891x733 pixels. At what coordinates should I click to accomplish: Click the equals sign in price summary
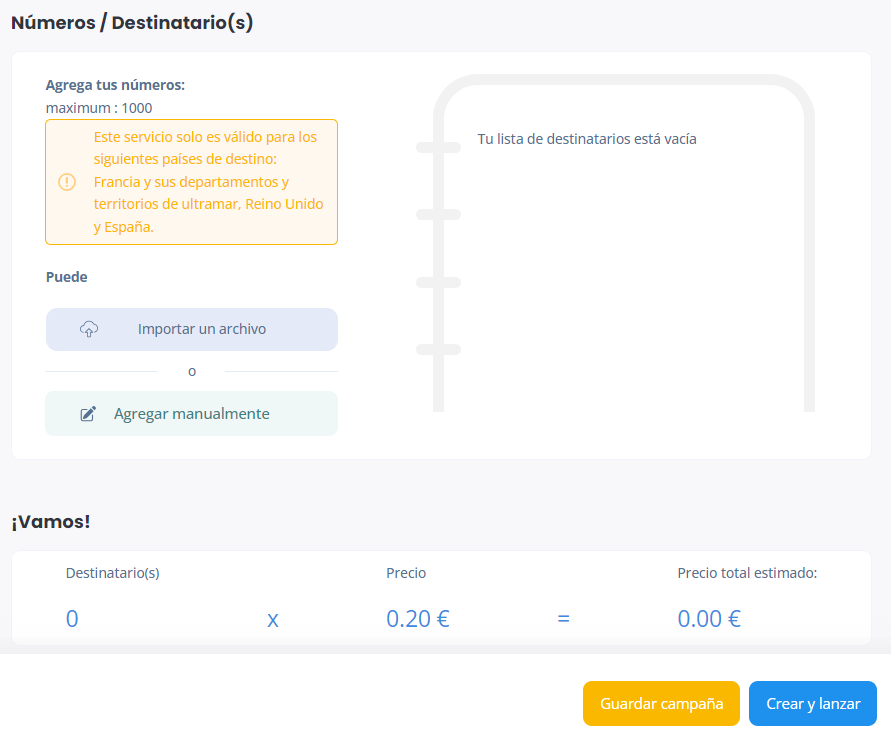coord(563,619)
